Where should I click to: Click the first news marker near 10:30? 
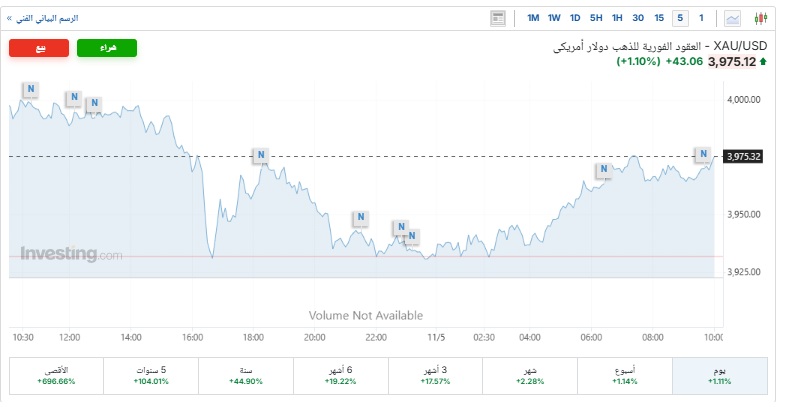tap(31, 89)
